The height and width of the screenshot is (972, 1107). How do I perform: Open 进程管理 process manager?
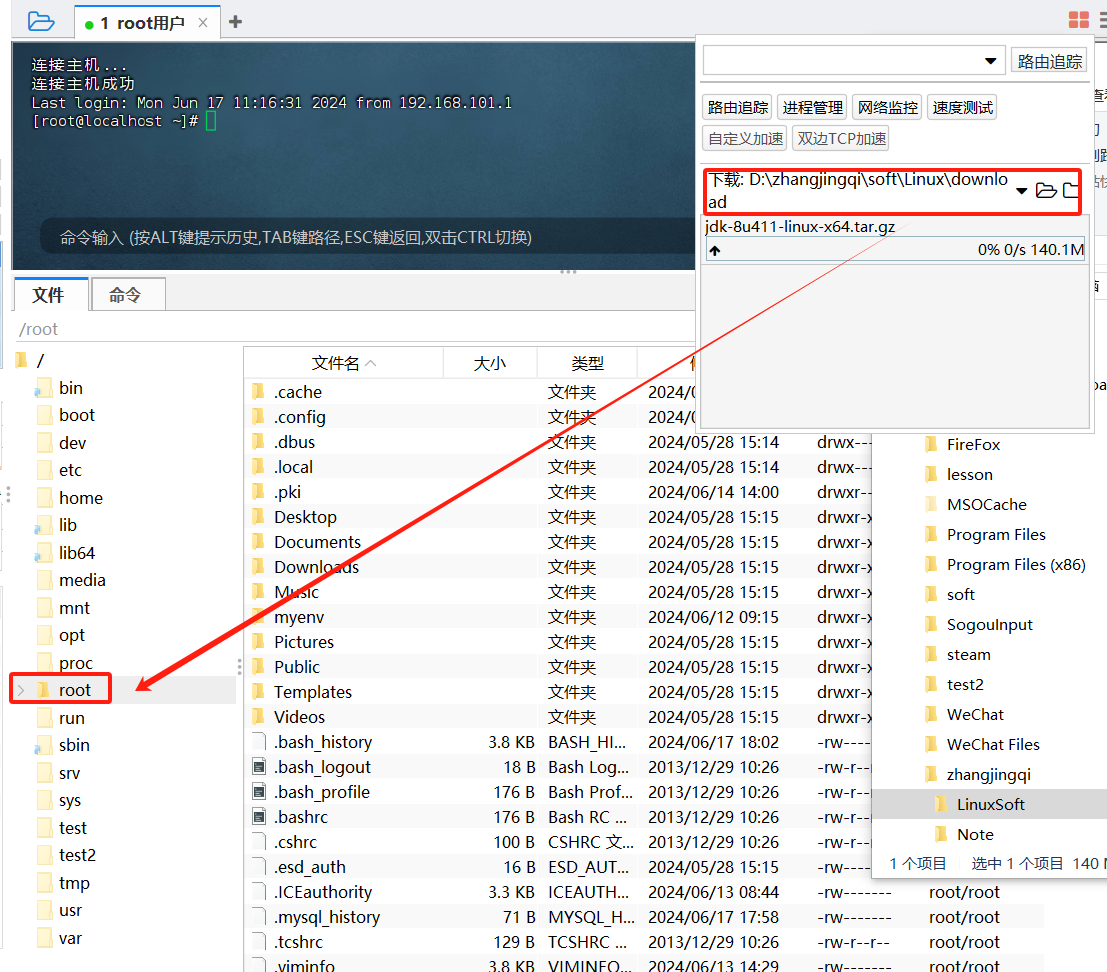(812, 107)
